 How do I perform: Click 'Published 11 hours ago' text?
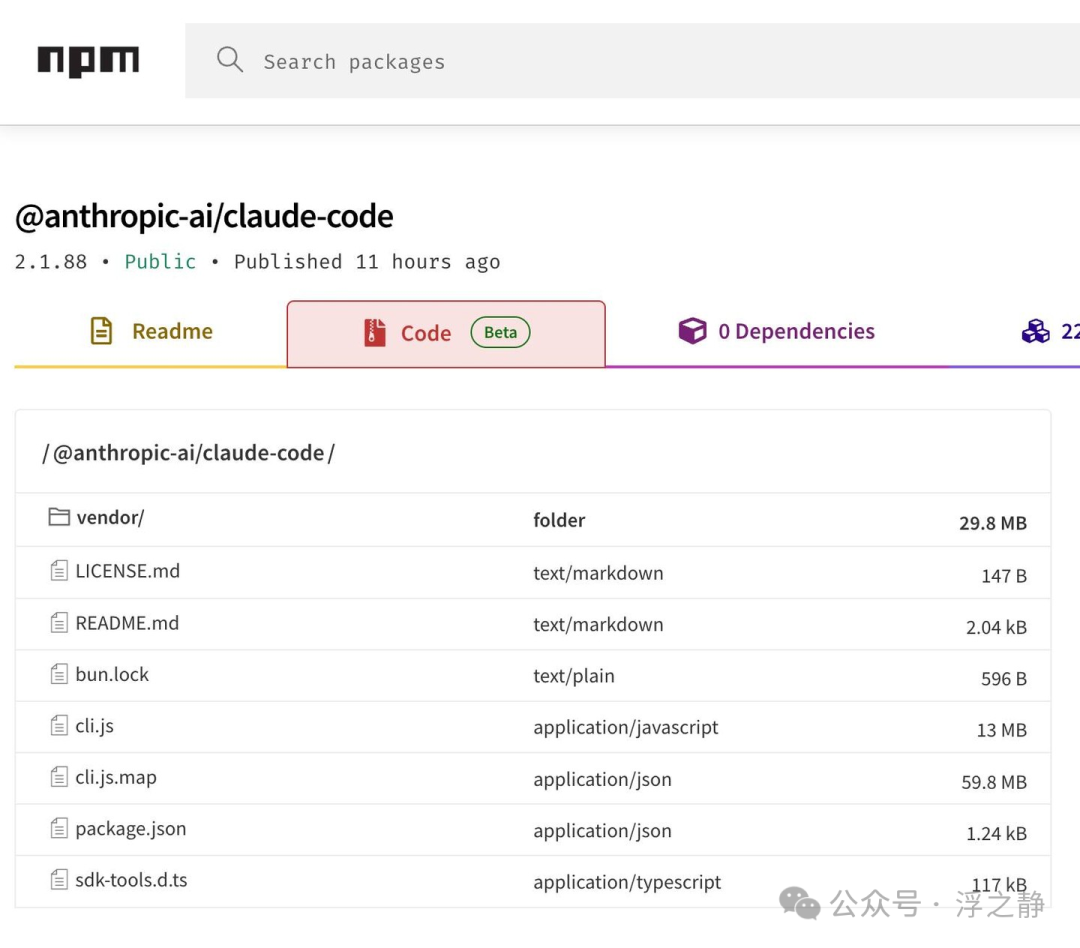(367, 262)
